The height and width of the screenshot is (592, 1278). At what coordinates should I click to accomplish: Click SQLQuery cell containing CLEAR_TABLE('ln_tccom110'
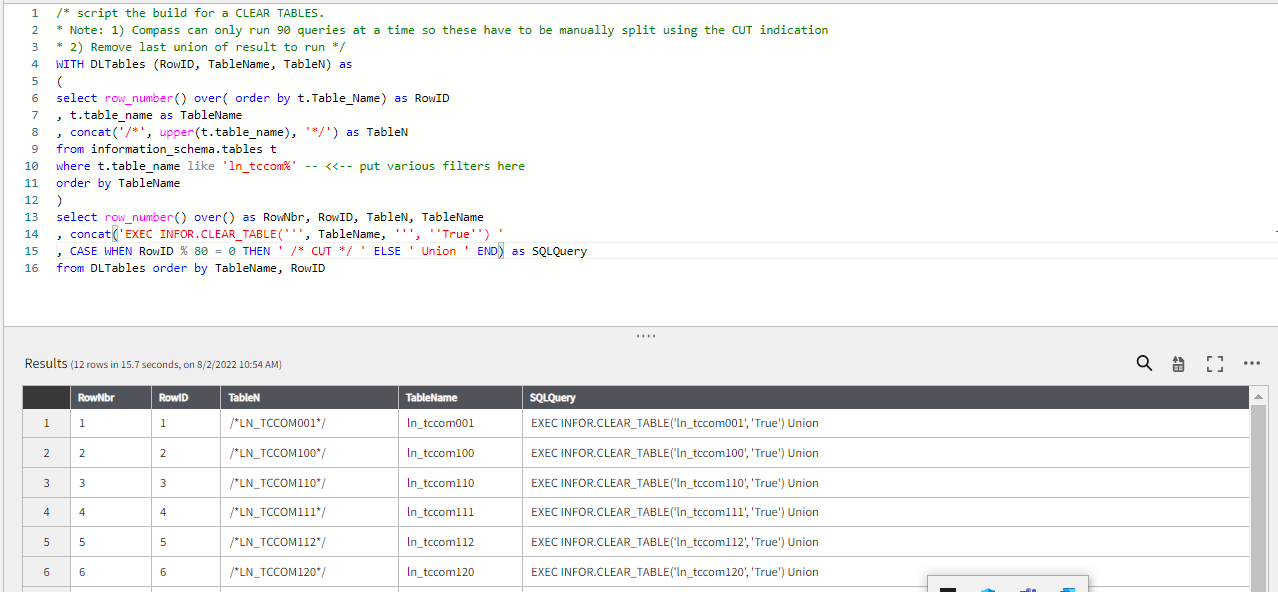[886, 483]
